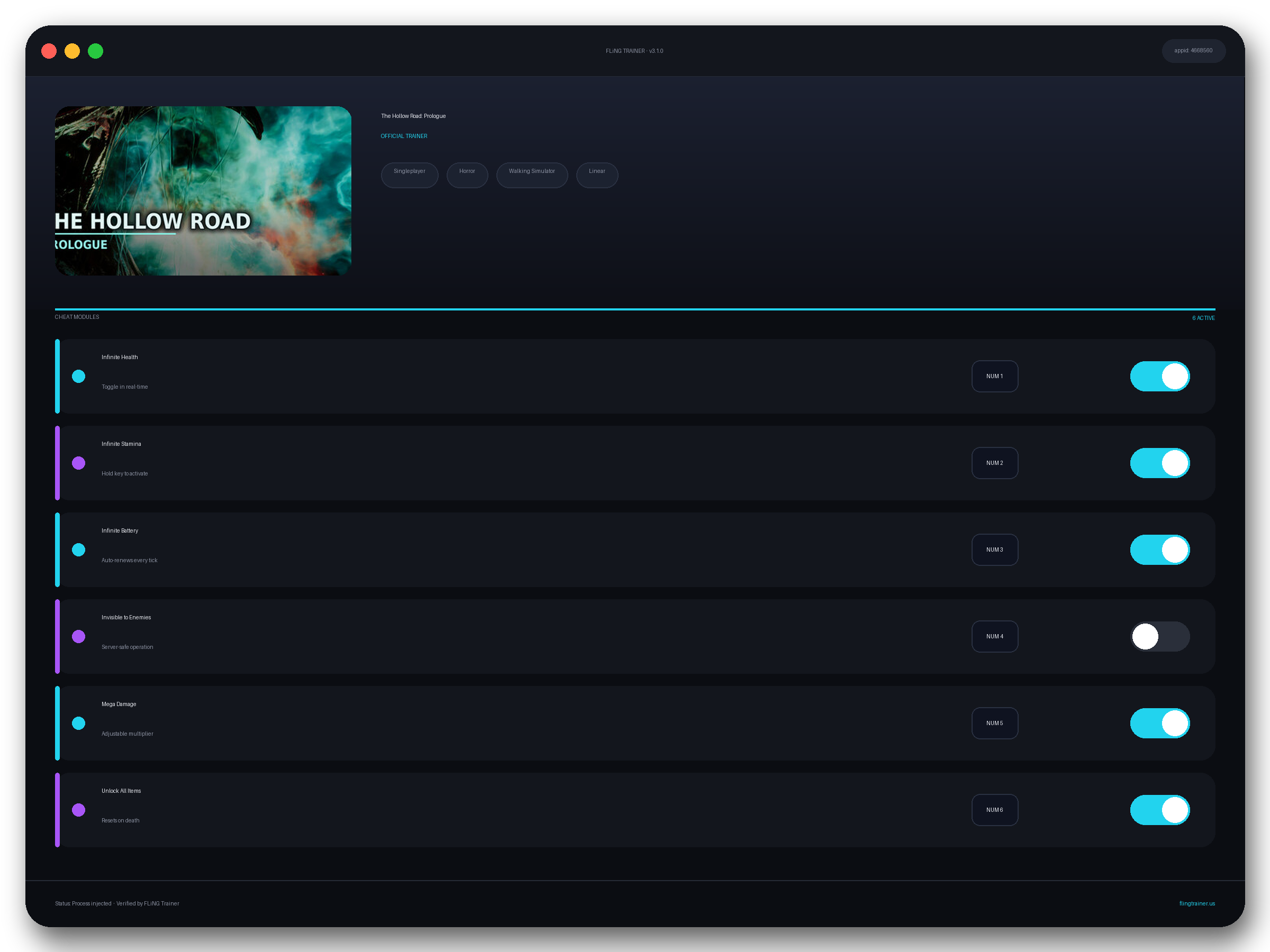Viewport: 1270px width, 952px height.
Task: Click 'Server-safe operation' description
Action: [128, 647]
